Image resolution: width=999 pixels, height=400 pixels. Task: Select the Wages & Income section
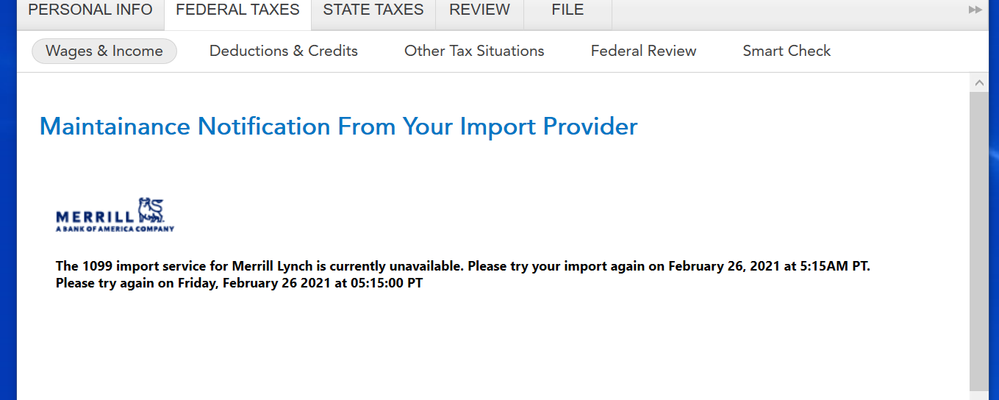[x=104, y=51]
